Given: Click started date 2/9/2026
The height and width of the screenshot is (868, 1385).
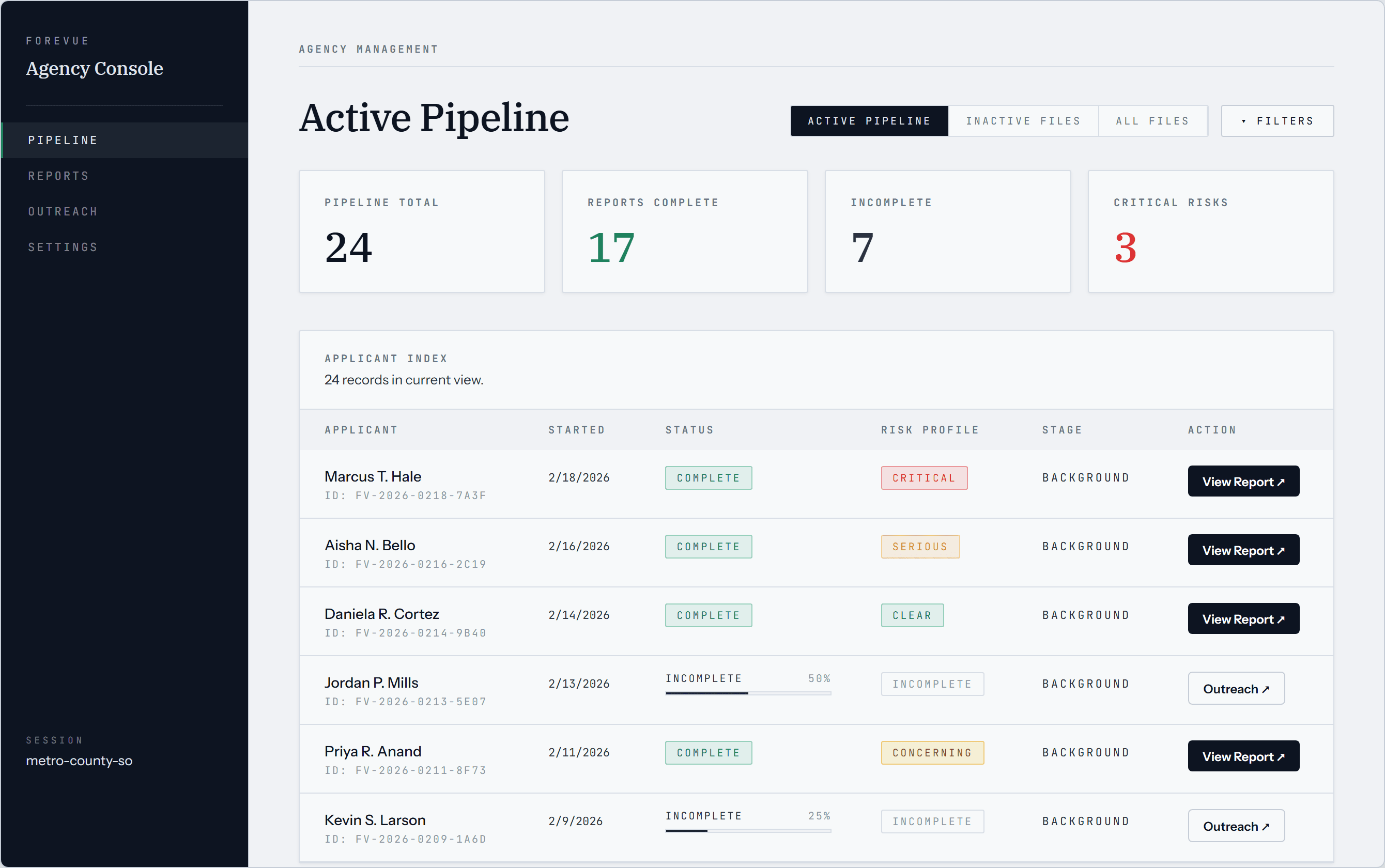Looking at the screenshot, I should [x=575, y=821].
